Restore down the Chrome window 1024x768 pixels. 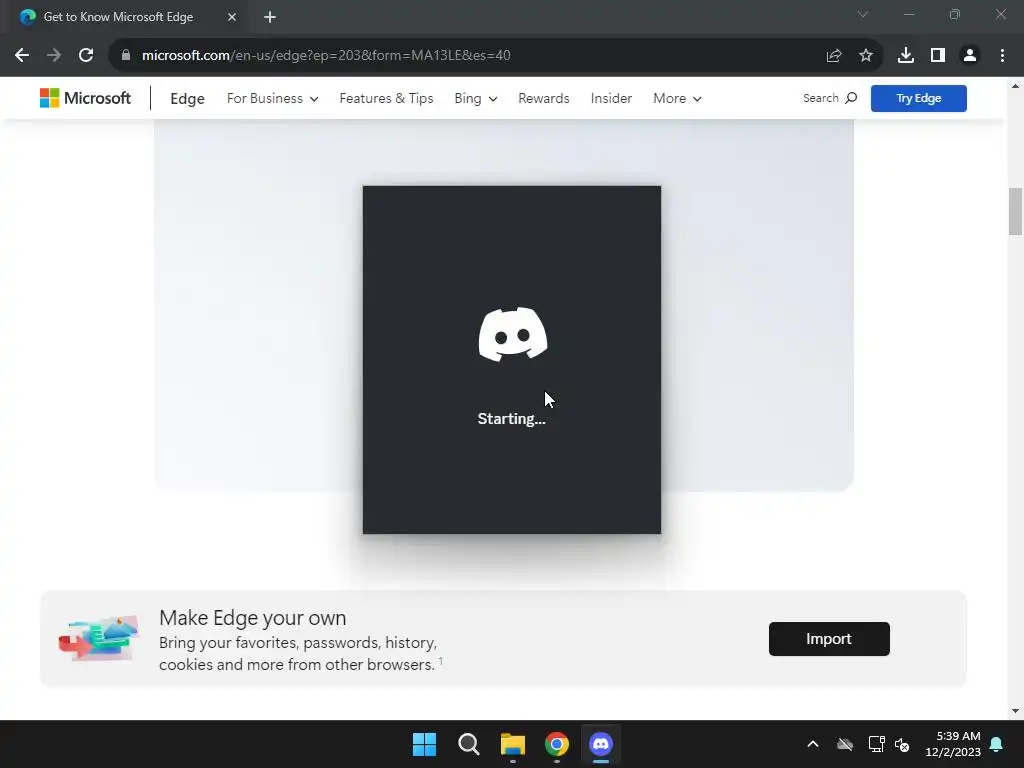pos(955,14)
